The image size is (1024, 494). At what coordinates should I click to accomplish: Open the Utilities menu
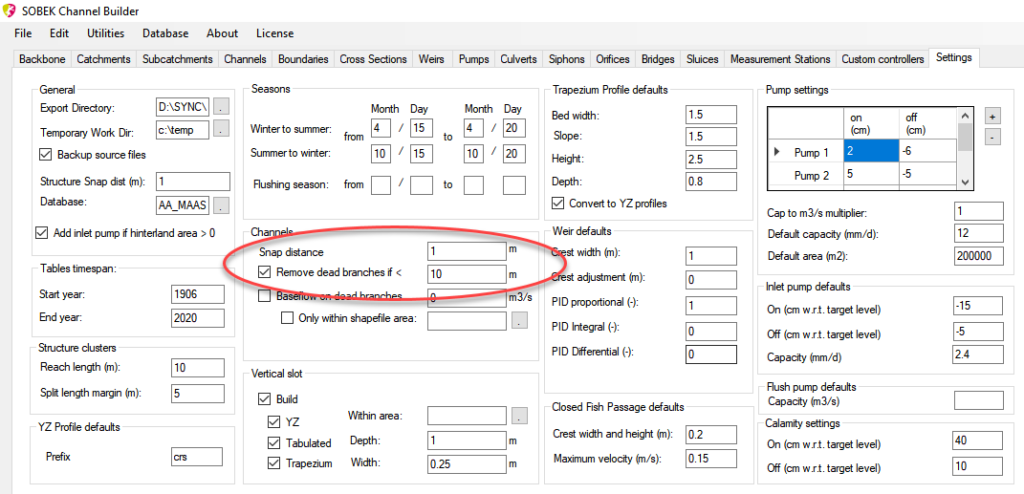point(105,33)
